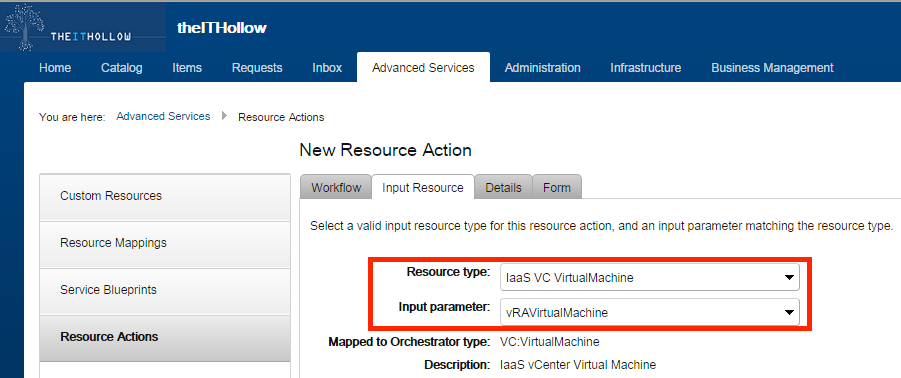Open the Administration menu tab
This screenshot has height=378, width=901.
tap(542, 68)
